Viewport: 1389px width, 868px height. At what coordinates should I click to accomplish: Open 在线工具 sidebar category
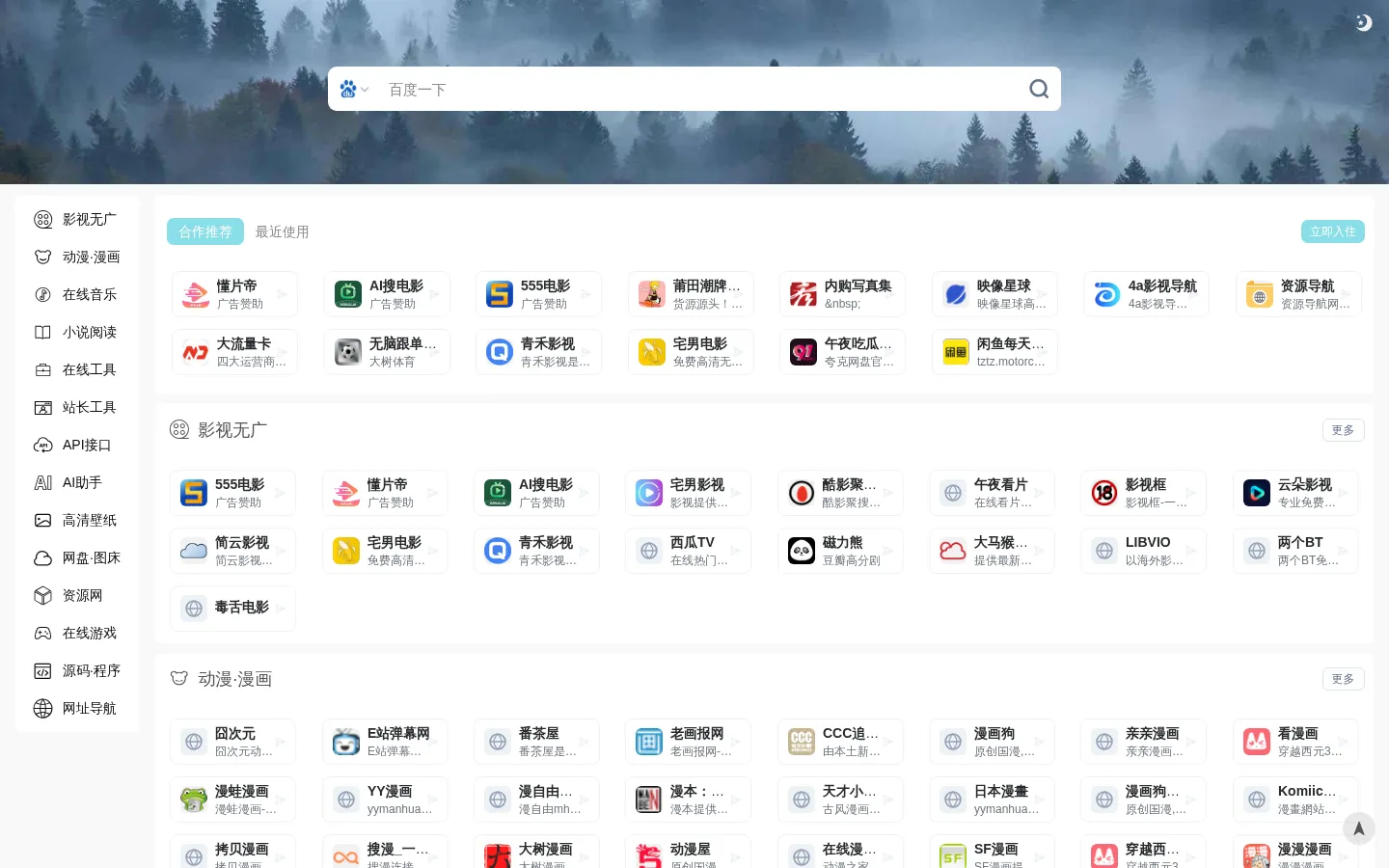coord(77,369)
